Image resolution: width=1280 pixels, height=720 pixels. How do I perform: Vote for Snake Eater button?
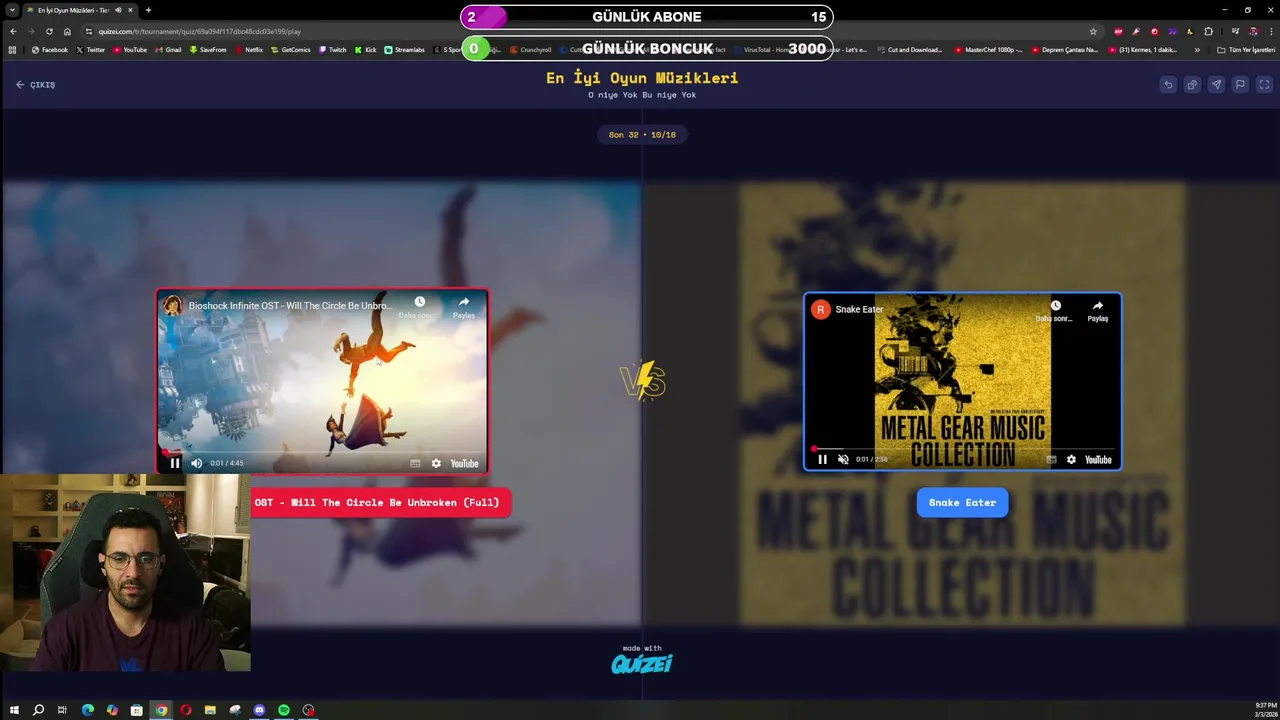tap(962, 503)
